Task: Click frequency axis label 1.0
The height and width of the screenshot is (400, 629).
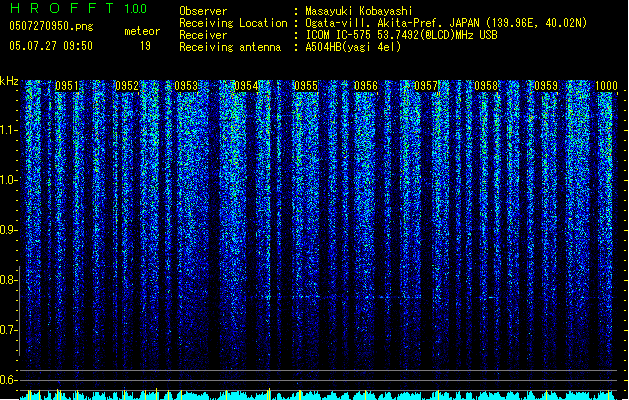Action: point(7,180)
